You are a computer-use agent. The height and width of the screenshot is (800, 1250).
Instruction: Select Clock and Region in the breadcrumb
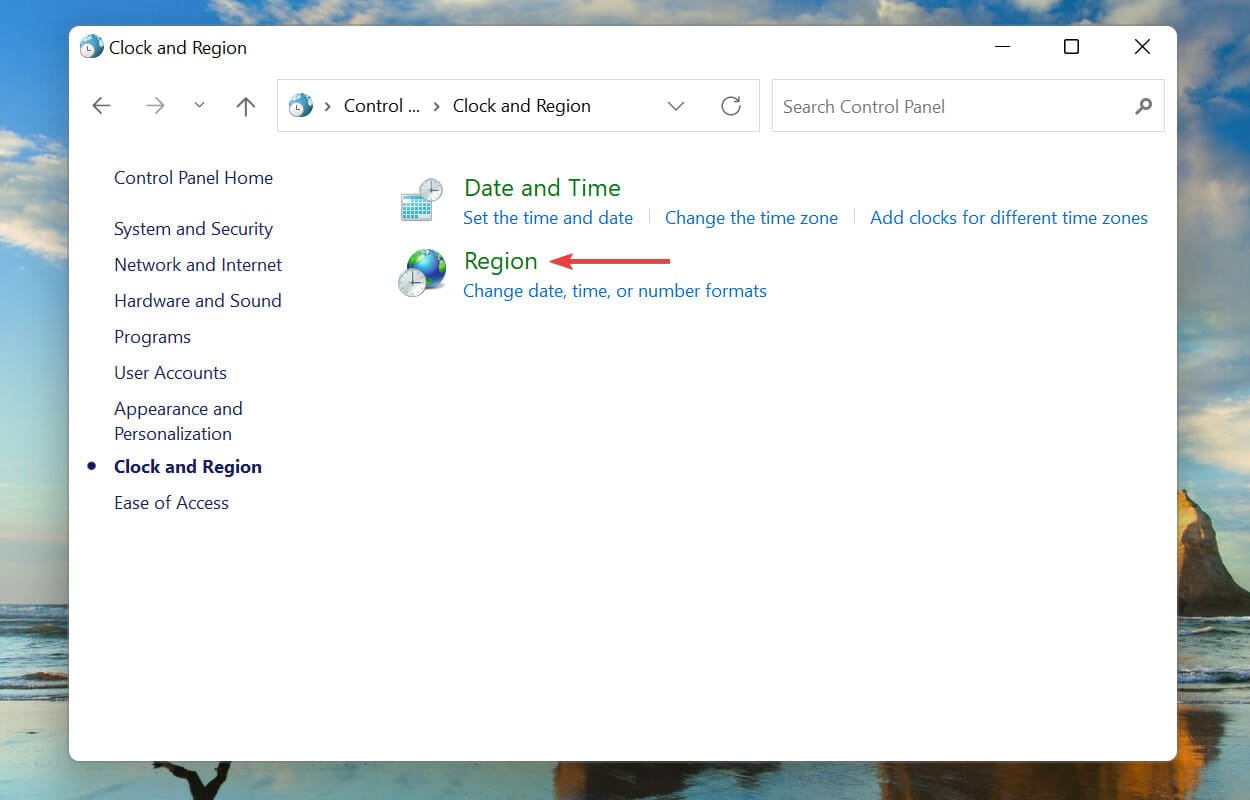point(521,105)
